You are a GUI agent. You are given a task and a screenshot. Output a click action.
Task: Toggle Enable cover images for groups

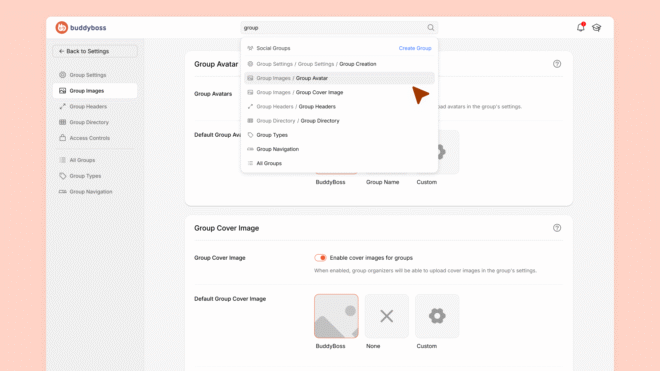coord(320,258)
